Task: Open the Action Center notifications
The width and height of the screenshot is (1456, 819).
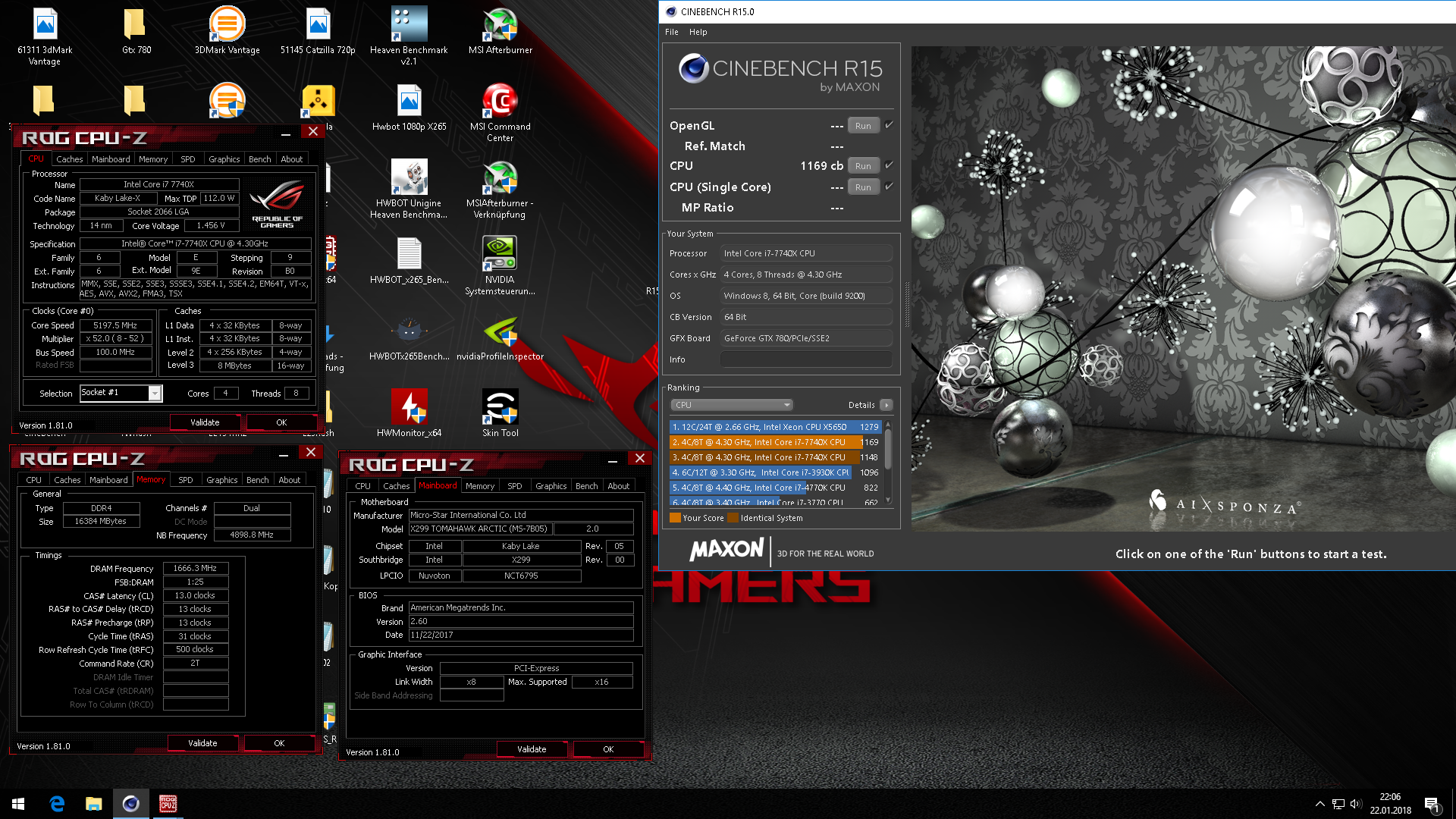Action: point(1432,805)
